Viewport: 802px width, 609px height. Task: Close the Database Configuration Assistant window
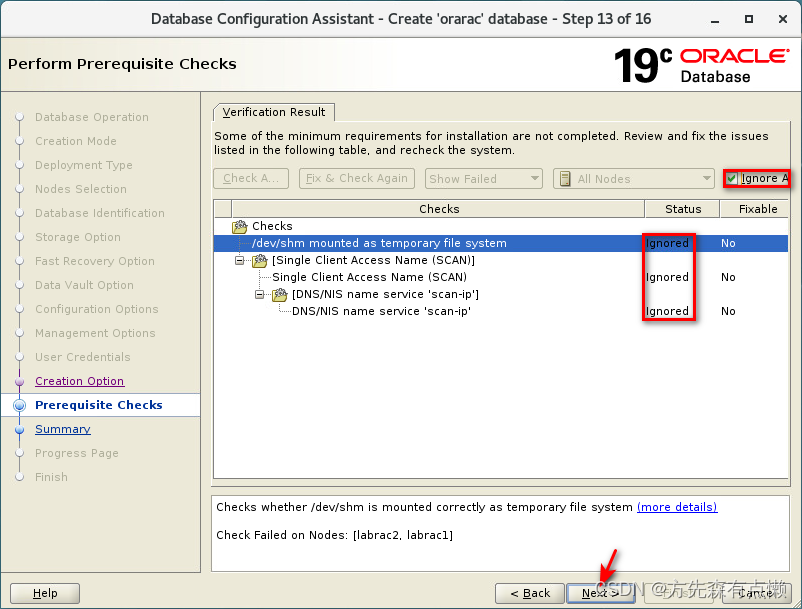pos(783,19)
